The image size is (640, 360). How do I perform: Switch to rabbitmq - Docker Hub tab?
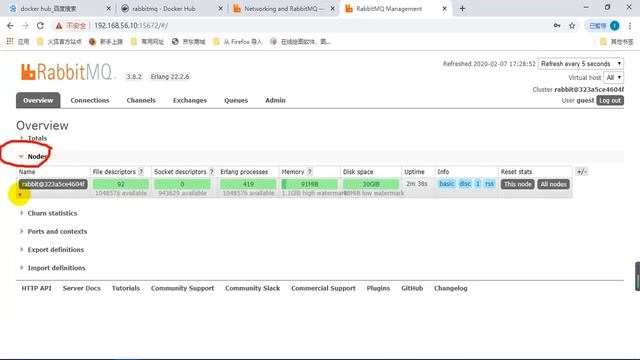171,9
